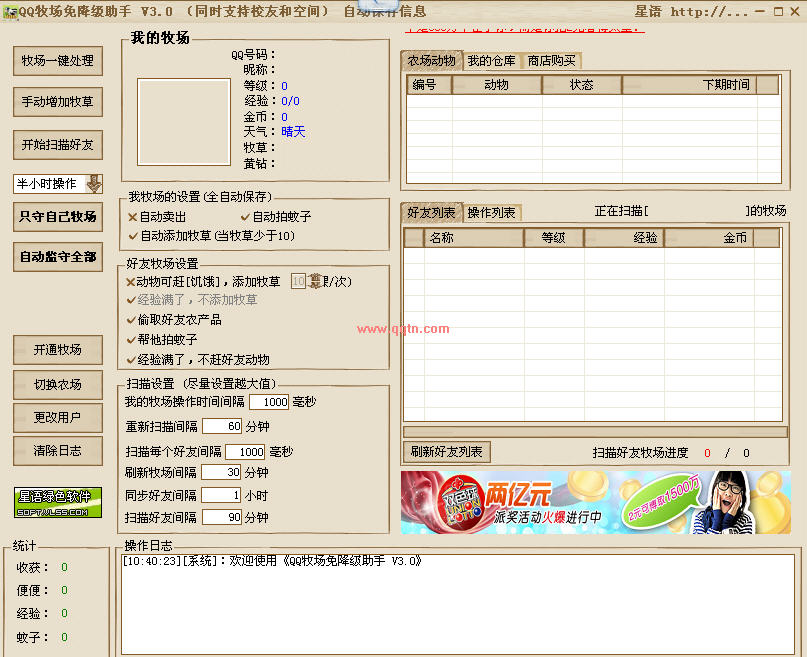Click the 牧场一键处理 button

58,61
